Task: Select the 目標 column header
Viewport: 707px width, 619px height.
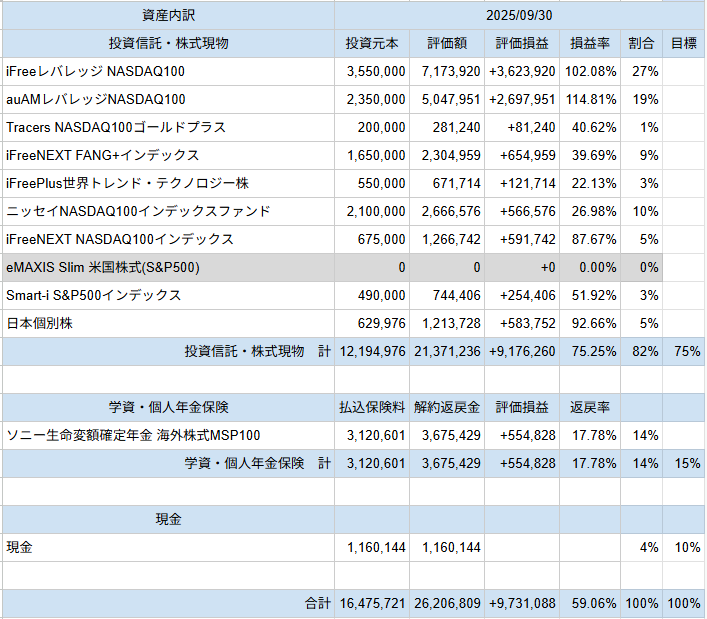Action: pyautogui.click(x=683, y=43)
